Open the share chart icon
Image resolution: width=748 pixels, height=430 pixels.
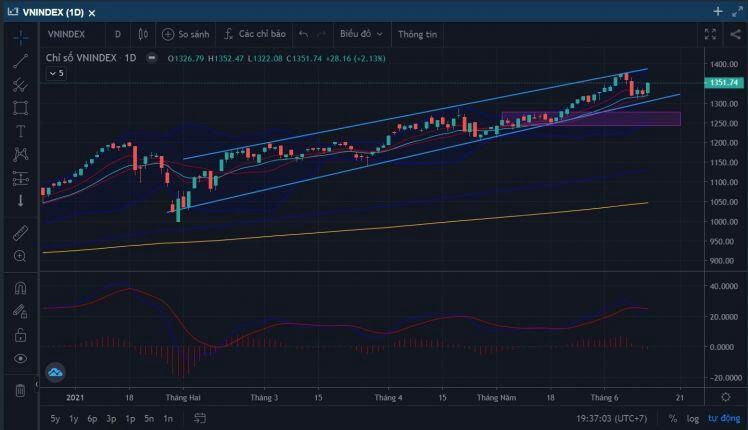pos(735,34)
